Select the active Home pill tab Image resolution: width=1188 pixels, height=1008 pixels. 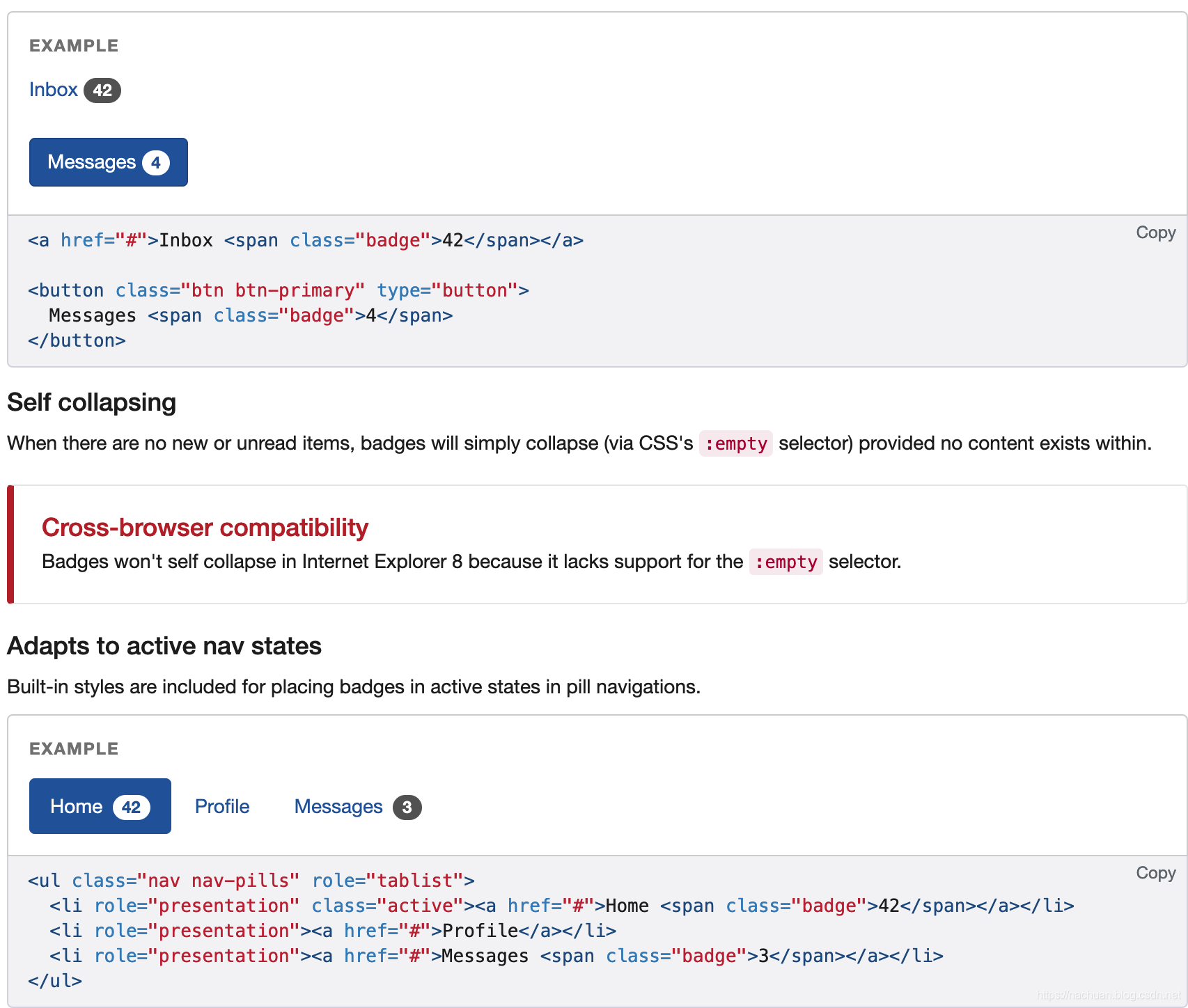point(77,806)
